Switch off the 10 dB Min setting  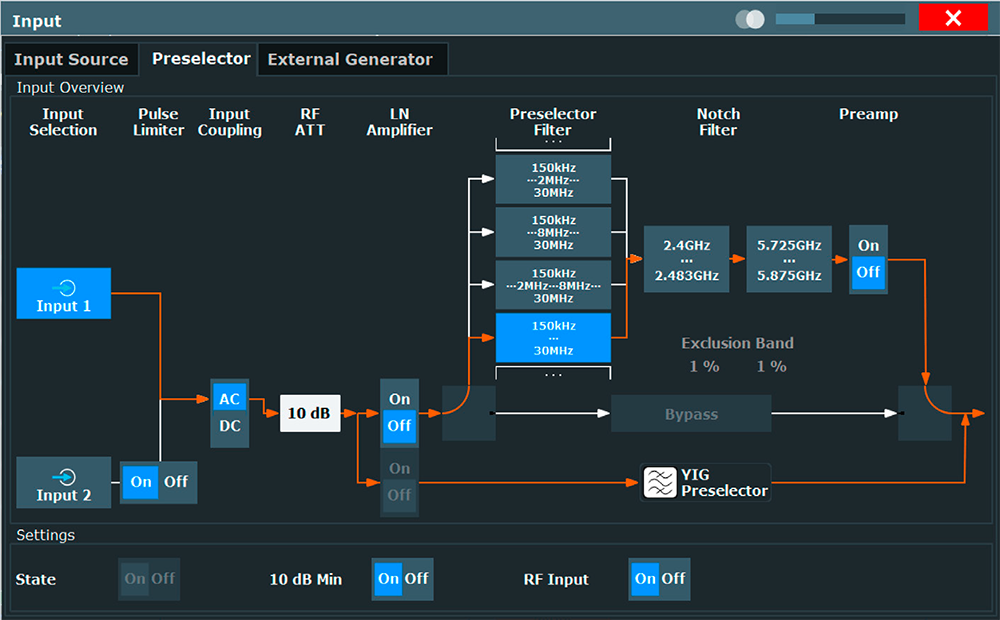pyautogui.click(x=416, y=578)
